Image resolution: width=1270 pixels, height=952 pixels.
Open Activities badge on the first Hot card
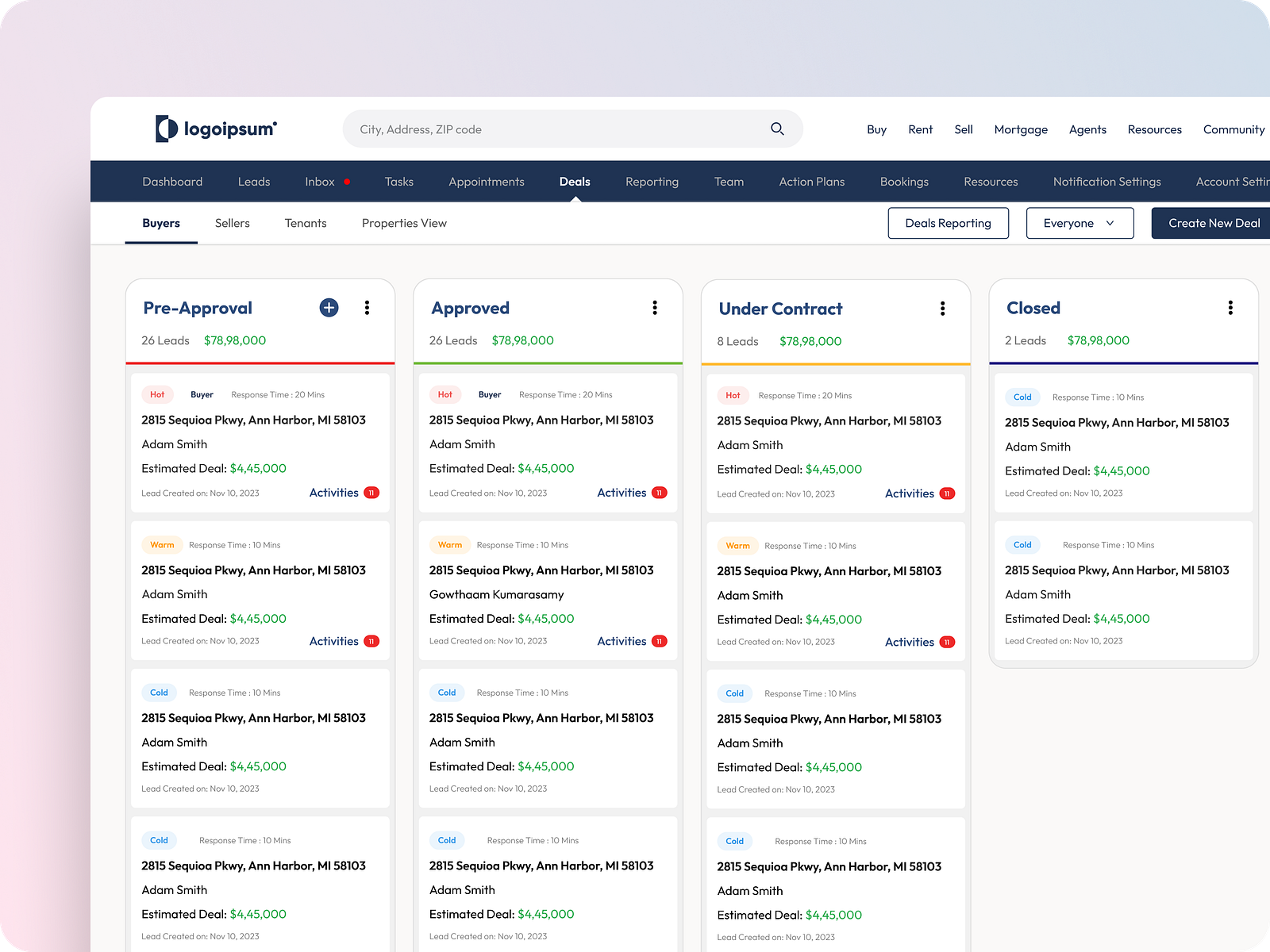point(370,492)
